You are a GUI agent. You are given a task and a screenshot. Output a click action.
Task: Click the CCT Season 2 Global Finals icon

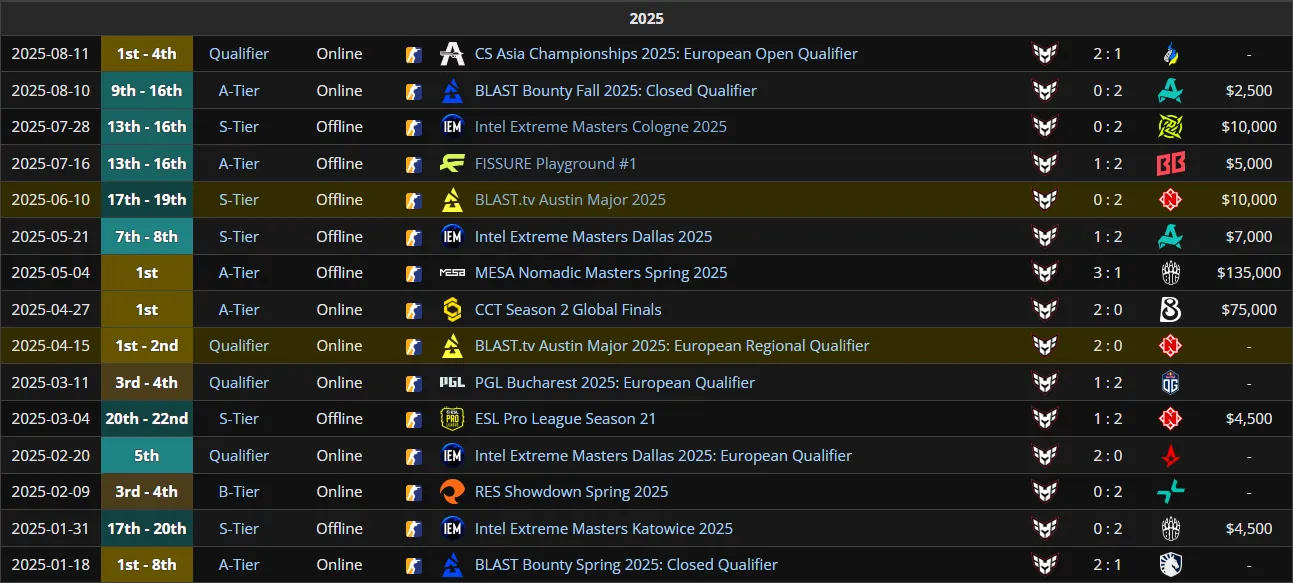(452, 310)
